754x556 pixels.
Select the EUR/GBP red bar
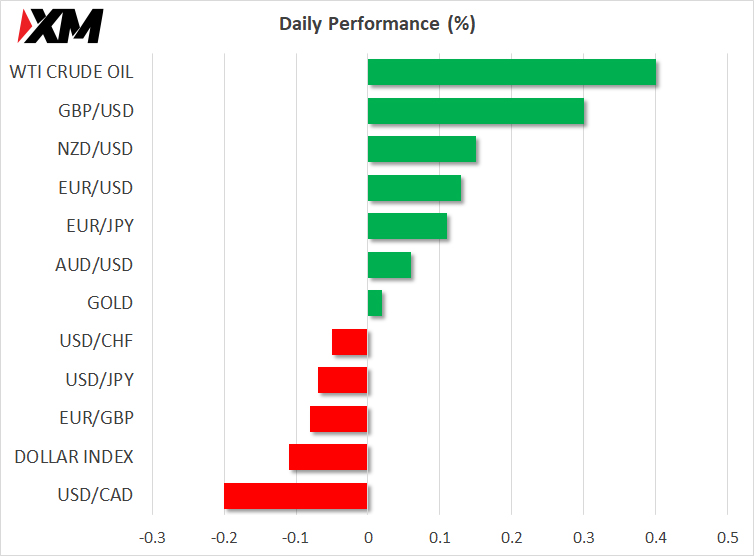(x=339, y=419)
